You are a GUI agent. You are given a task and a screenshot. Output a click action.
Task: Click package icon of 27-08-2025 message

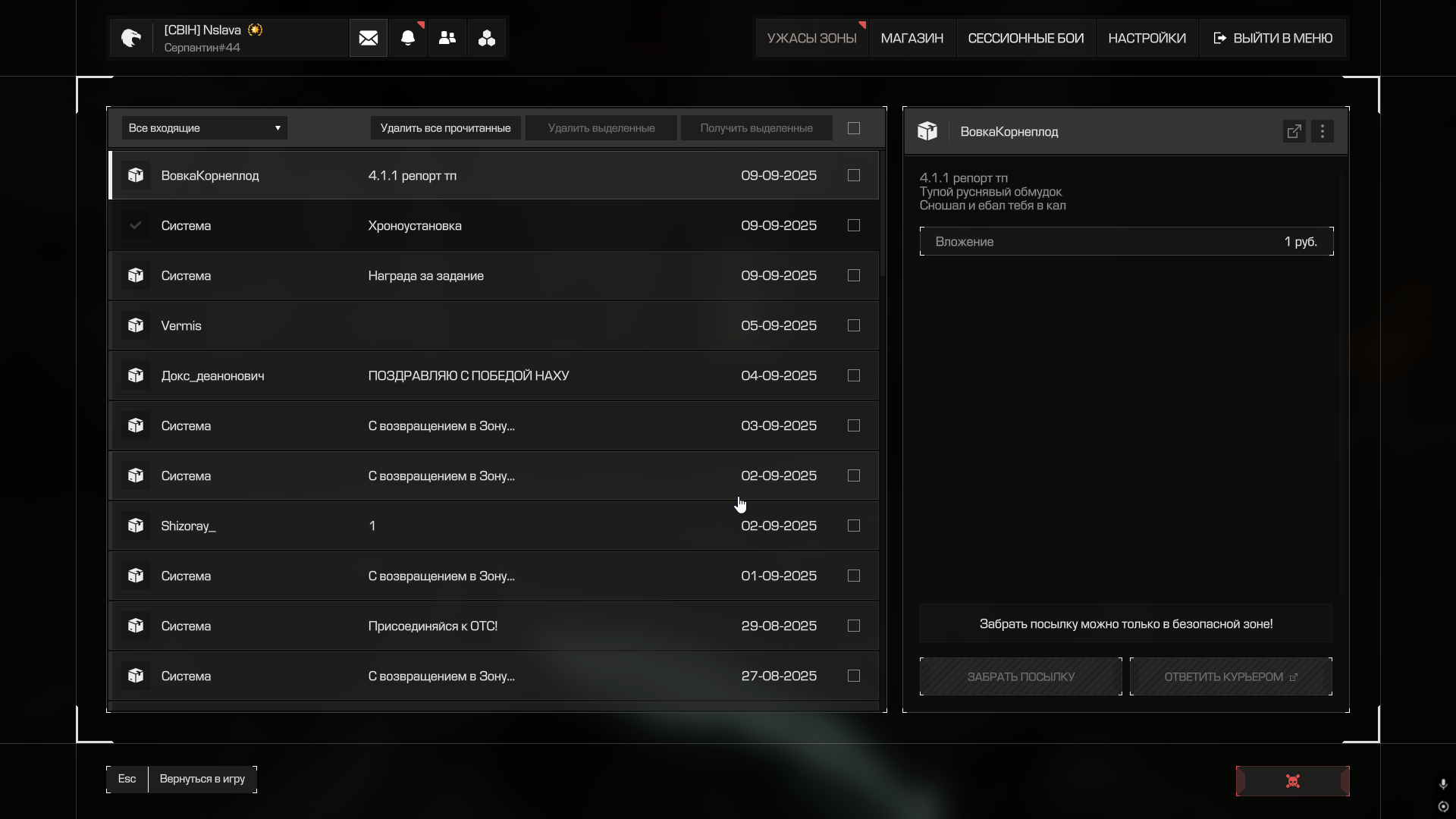tap(136, 676)
